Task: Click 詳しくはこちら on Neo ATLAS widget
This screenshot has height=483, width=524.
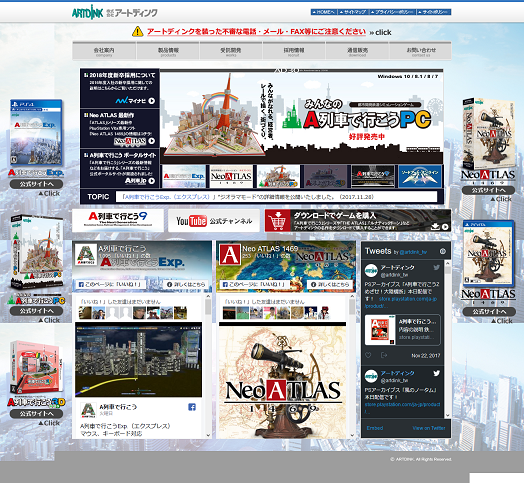Action: (330, 284)
